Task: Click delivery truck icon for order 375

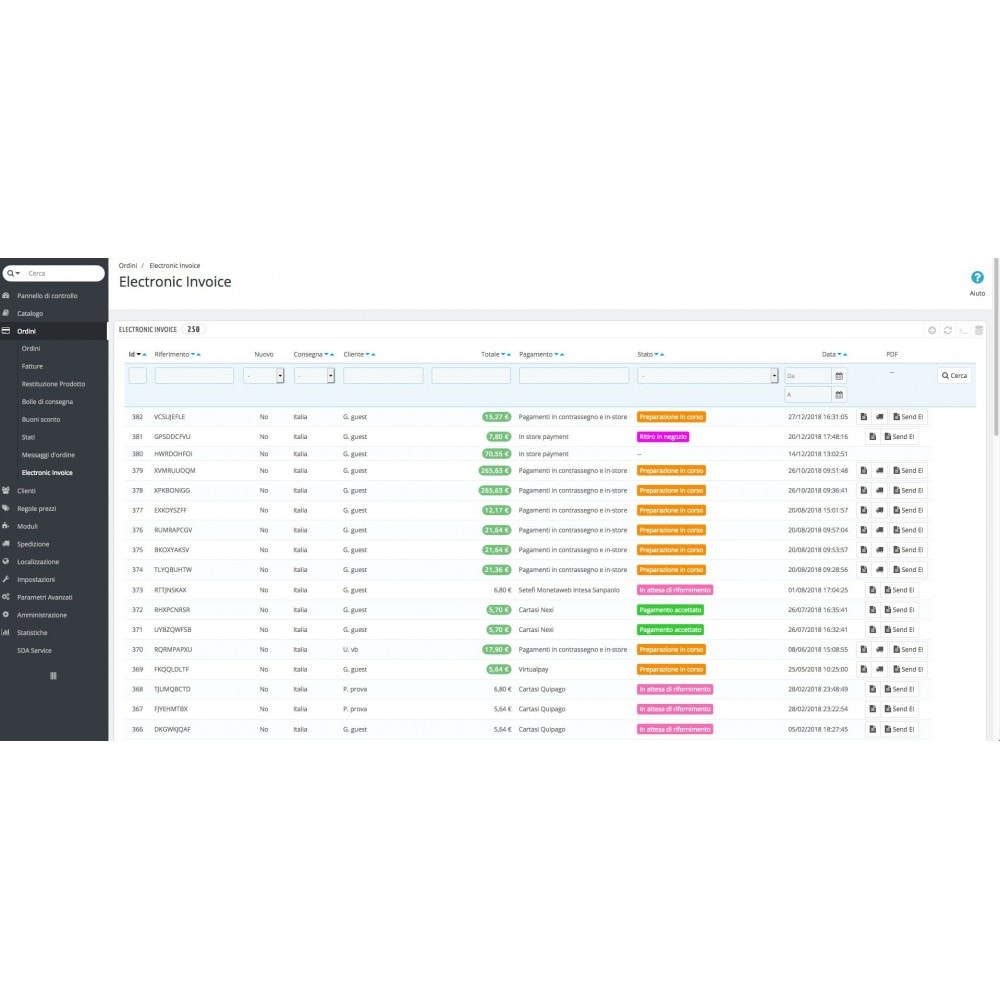Action: 879,550
